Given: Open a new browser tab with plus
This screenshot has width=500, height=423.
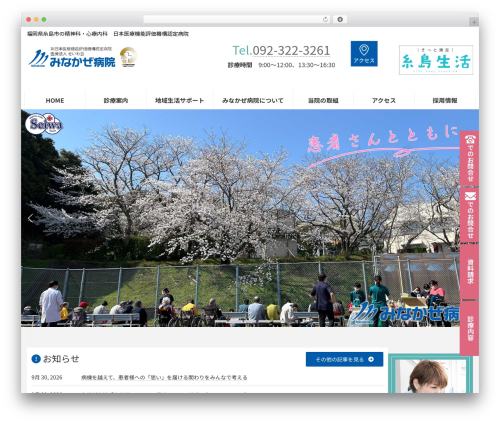Looking at the screenshot, I should click(x=474, y=22).
